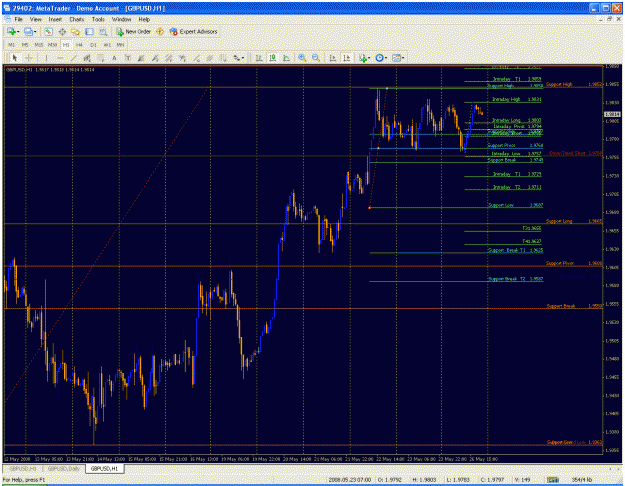This screenshot has width=625, height=486.
Task: Switch to H4 timeframe
Action: (79, 45)
